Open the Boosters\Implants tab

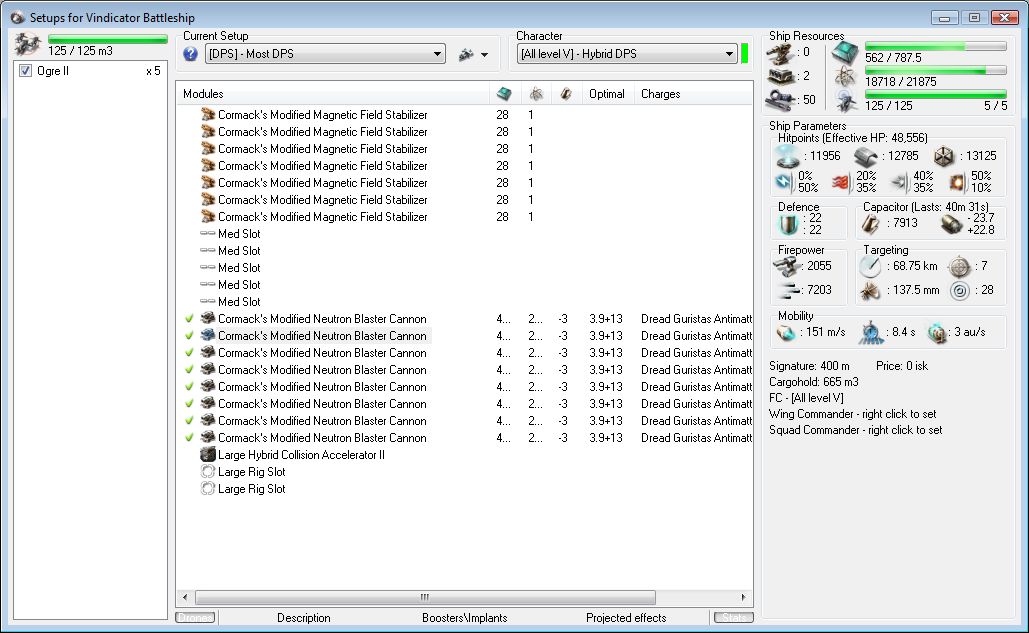click(x=465, y=618)
